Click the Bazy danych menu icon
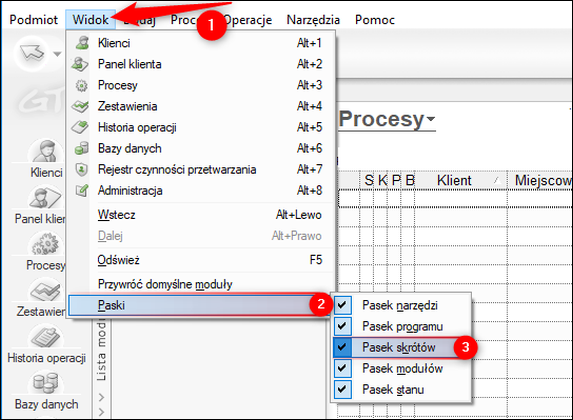573x420 pixels. coord(81,148)
